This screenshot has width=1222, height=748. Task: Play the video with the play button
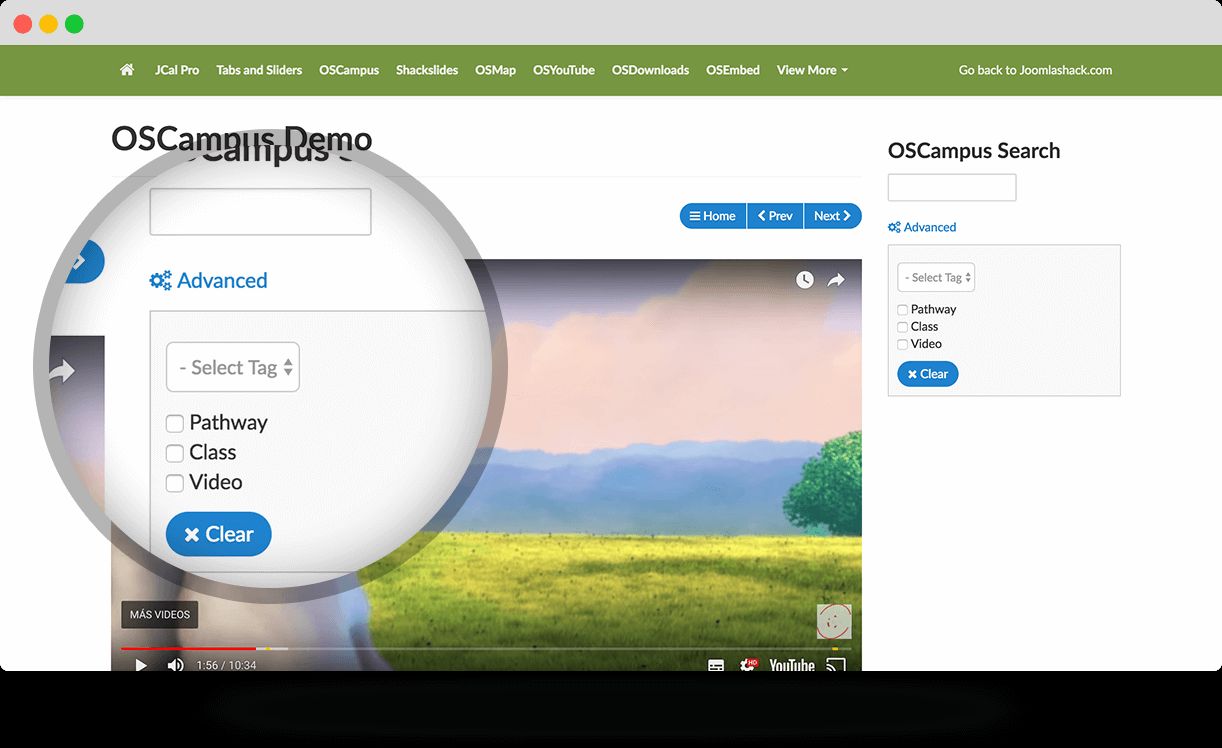[141, 665]
